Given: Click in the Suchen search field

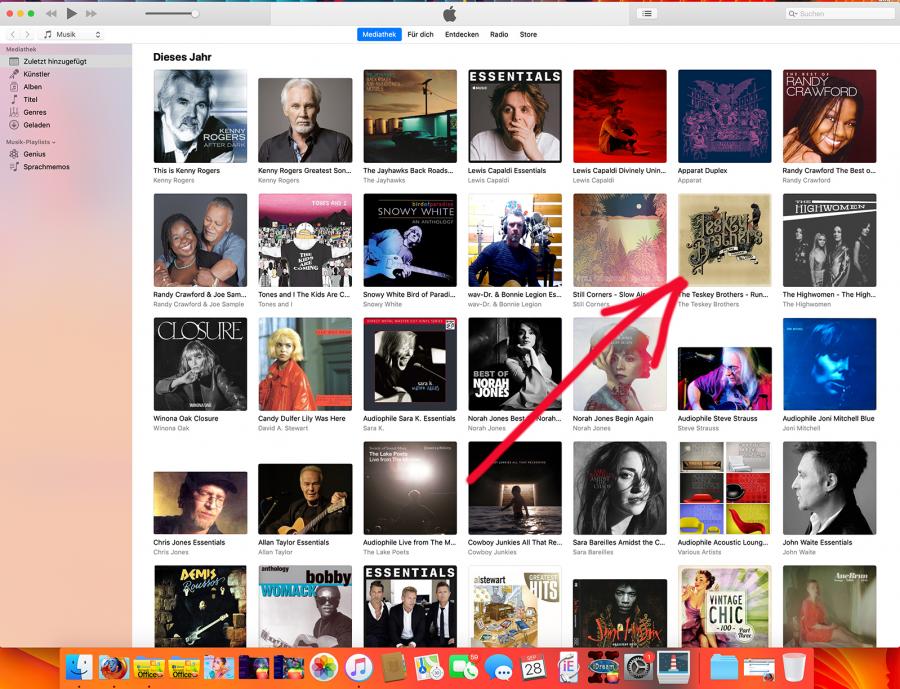Looking at the screenshot, I should [838, 13].
